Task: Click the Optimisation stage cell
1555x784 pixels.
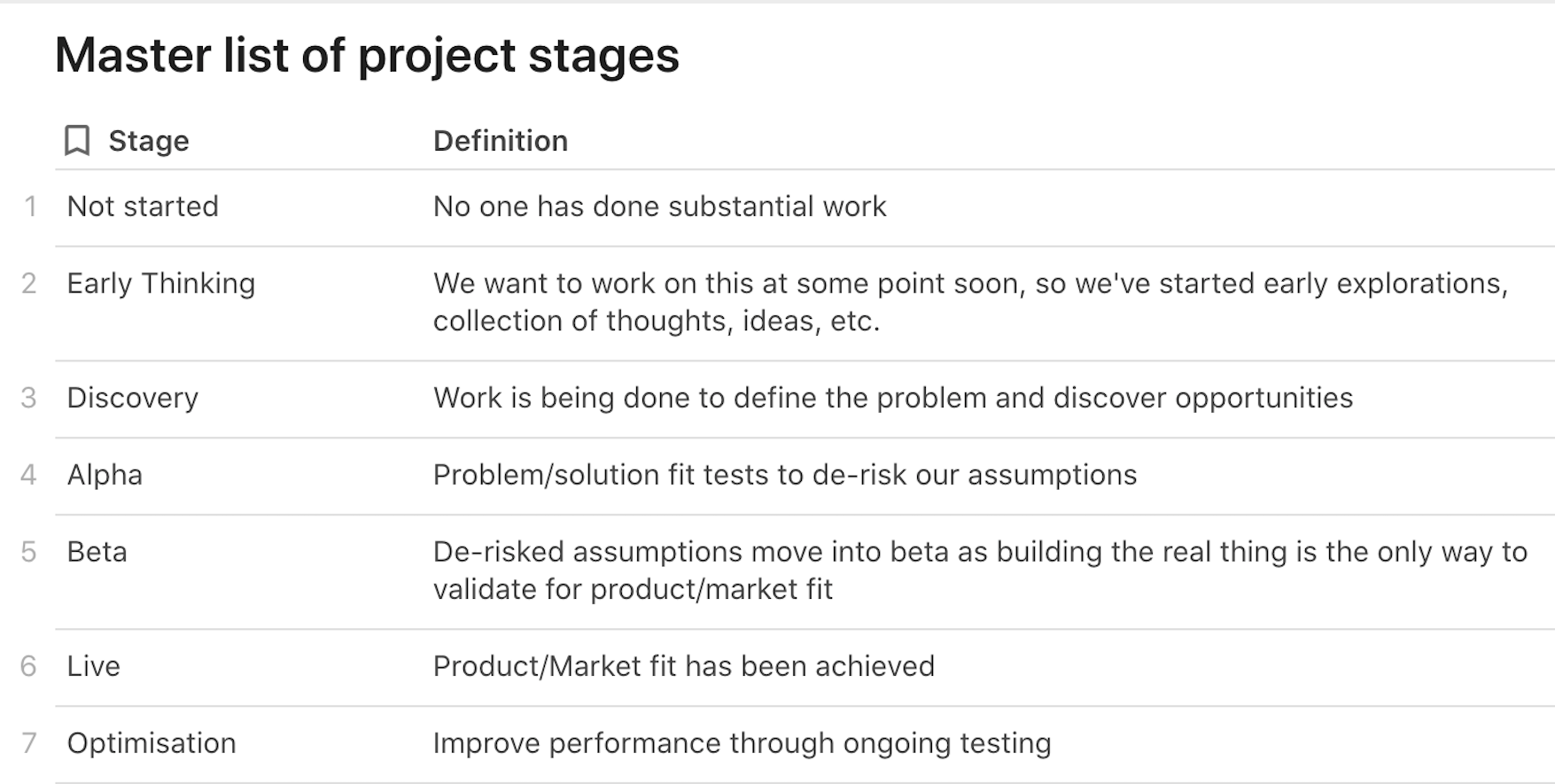Action: point(152,743)
